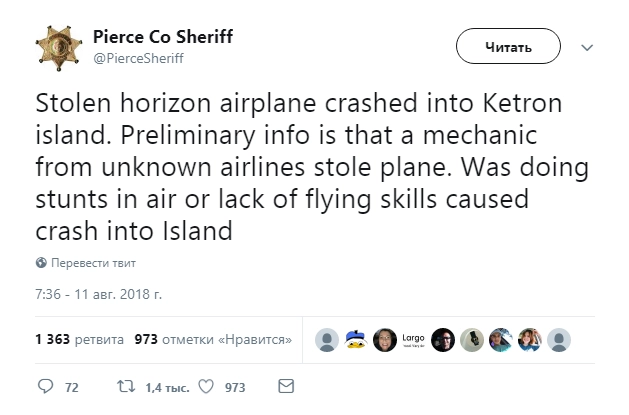Open the tweet options chevron dropdown
The width and height of the screenshot is (629, 415).
588,47
